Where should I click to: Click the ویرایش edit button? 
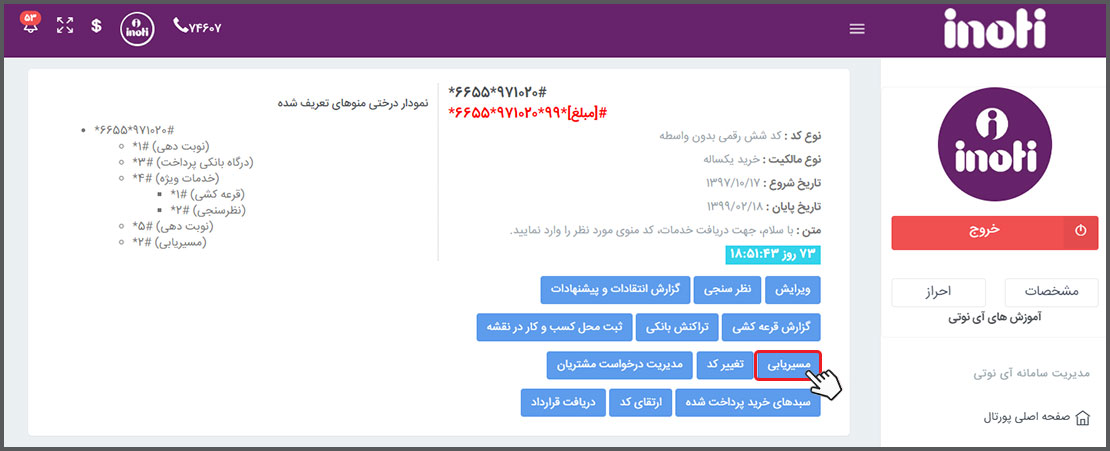[x=792, y=290]
